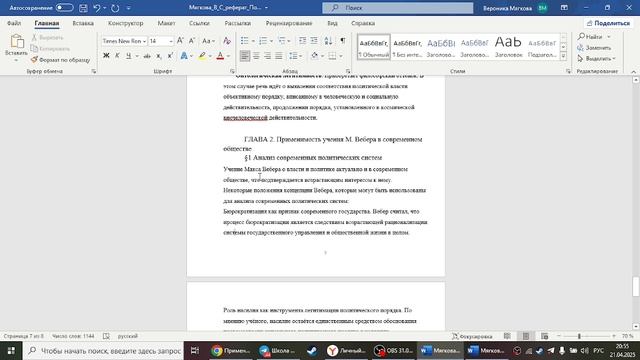The width and height of the screenshot is (640, 360).
Task: Click Заменить in Editing group
Action: [x=594, y=48]
